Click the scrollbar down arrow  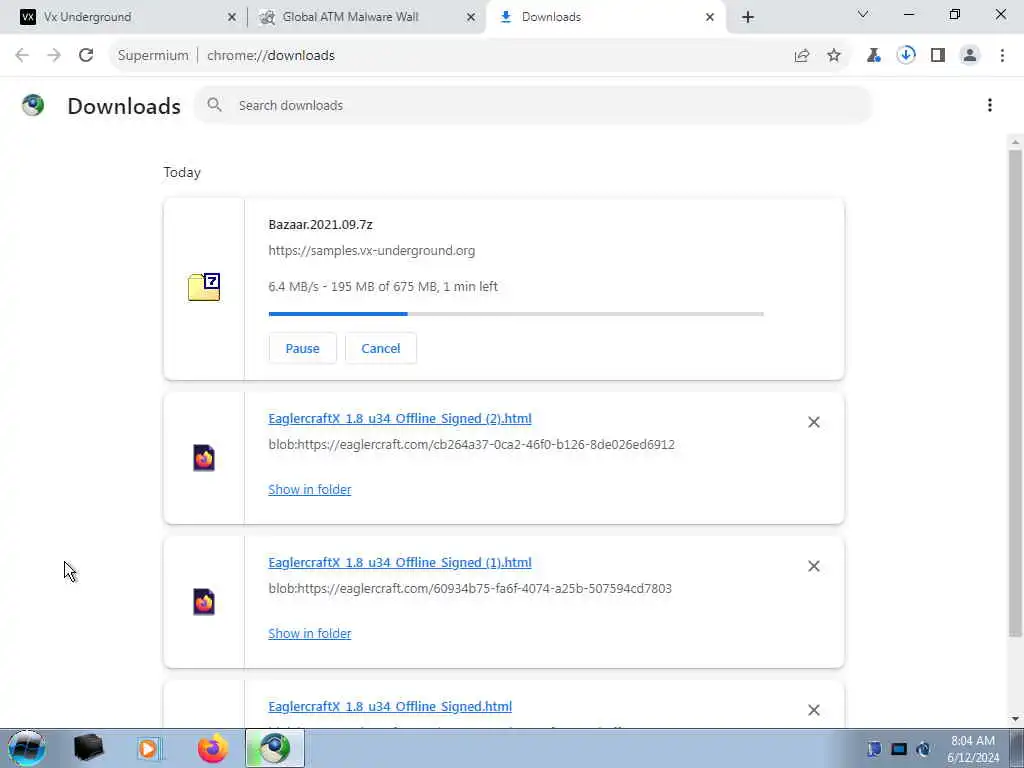[1015, 719]
